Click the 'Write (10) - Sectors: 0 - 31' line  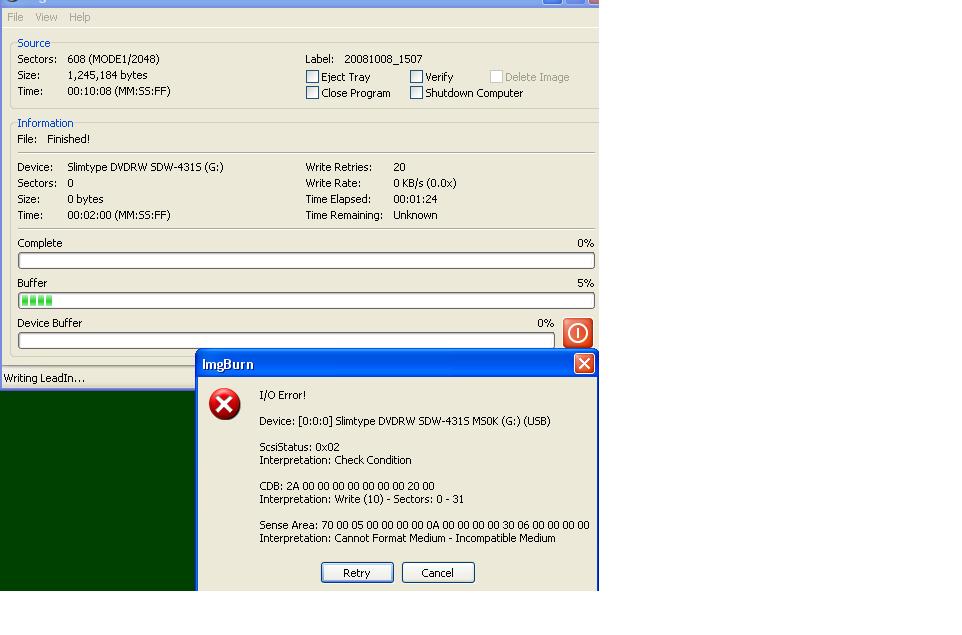[361, 499]
